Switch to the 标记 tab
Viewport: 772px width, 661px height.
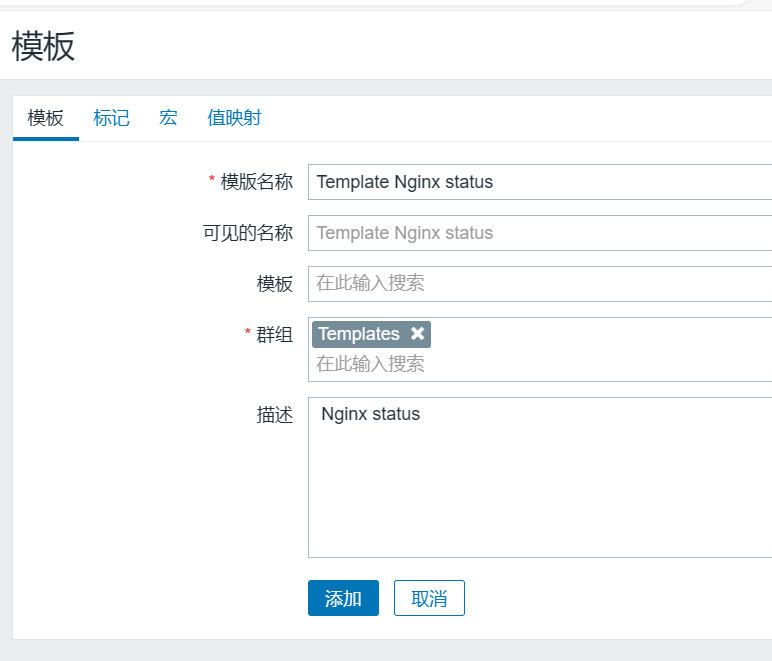pyautogui.click(x=111, y=118)
